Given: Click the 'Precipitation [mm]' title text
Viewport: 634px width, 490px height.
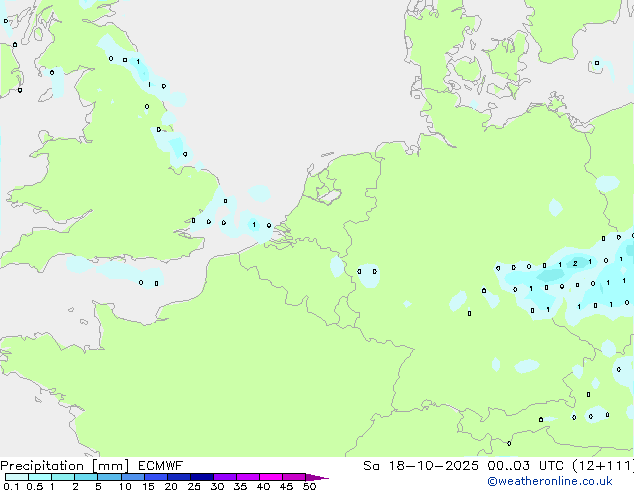Looking at the screenshot, I should 64,466.
